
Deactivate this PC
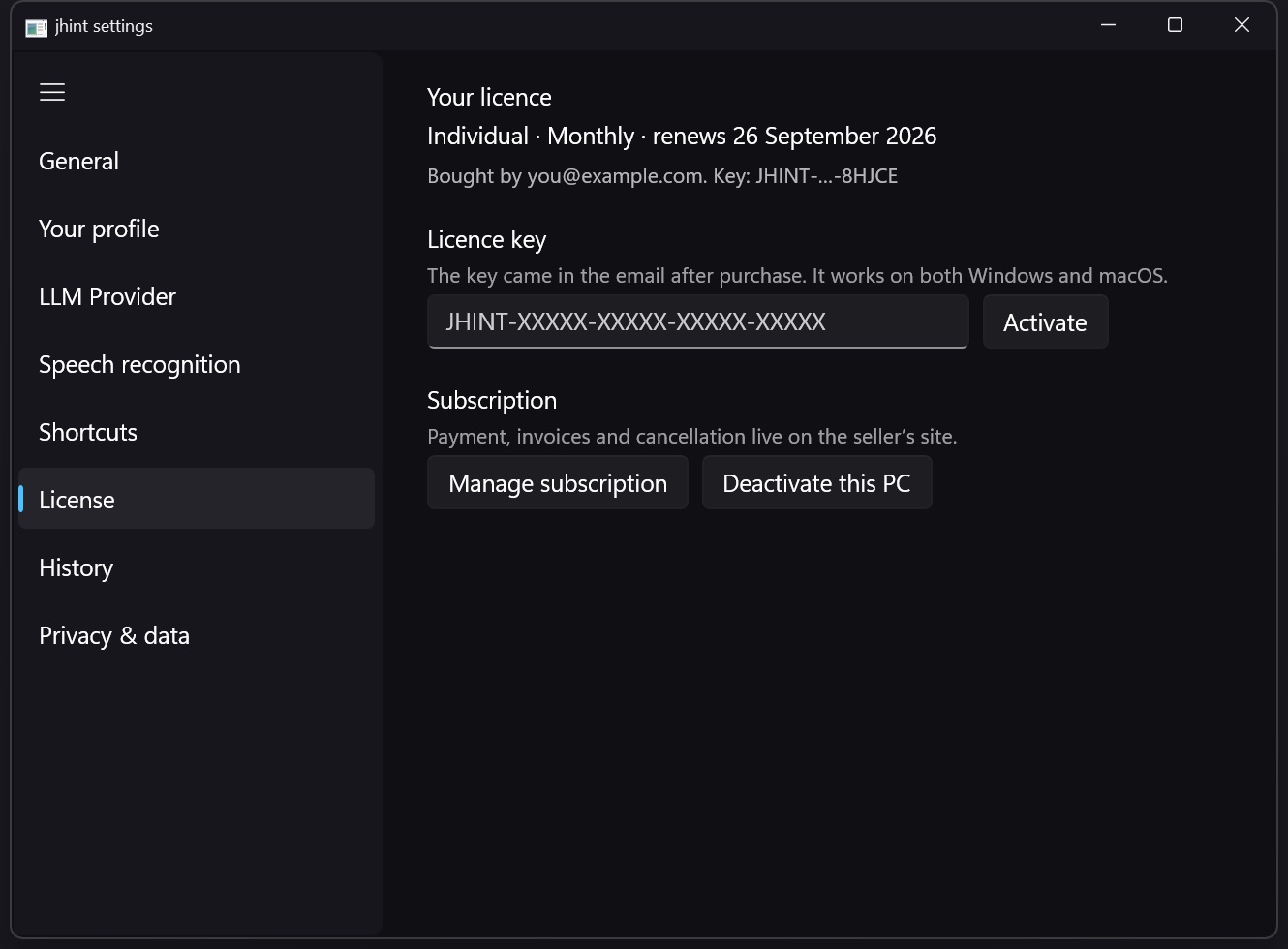click(816, 482)
